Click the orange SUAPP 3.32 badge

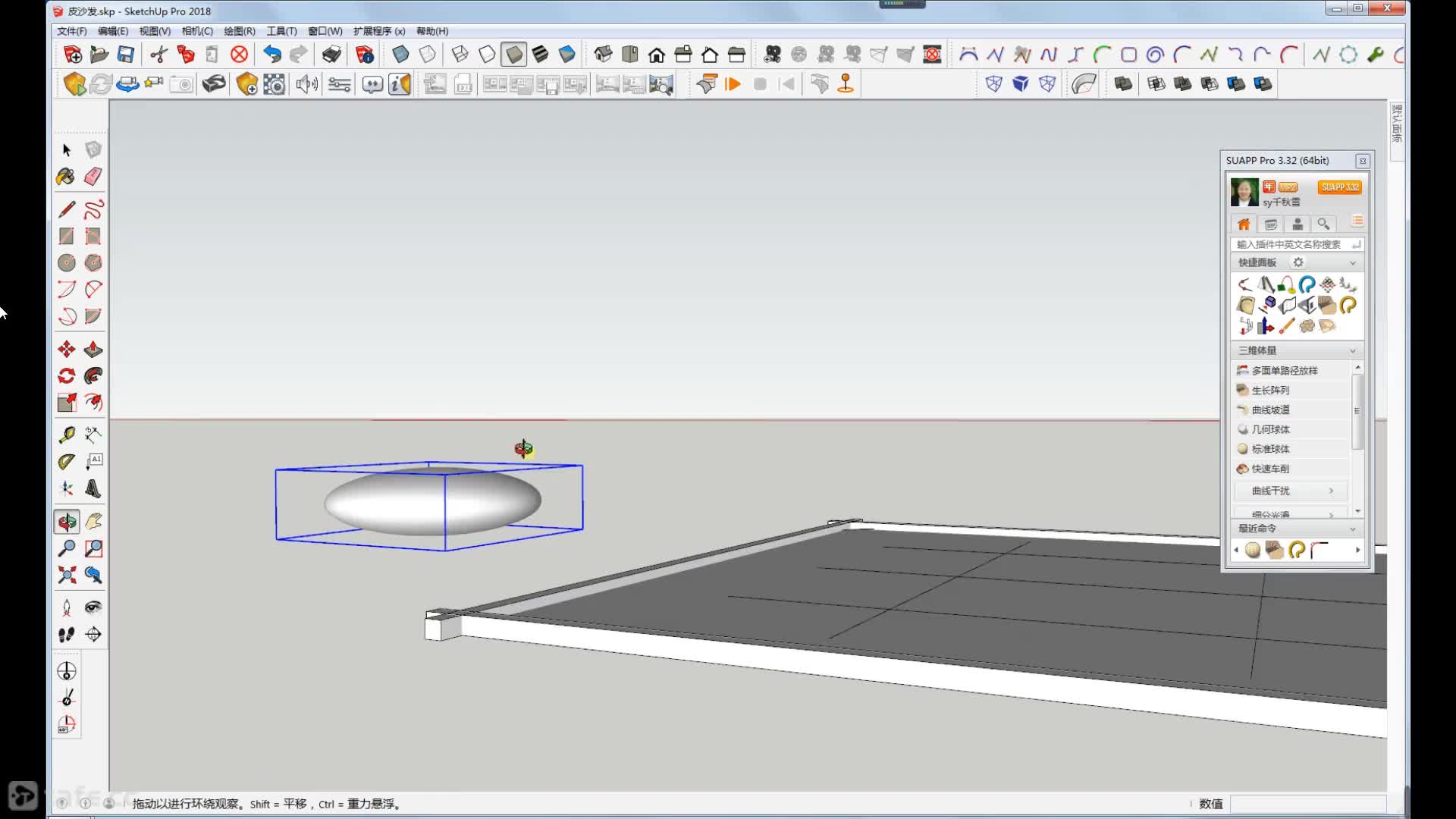[1340, 187]
